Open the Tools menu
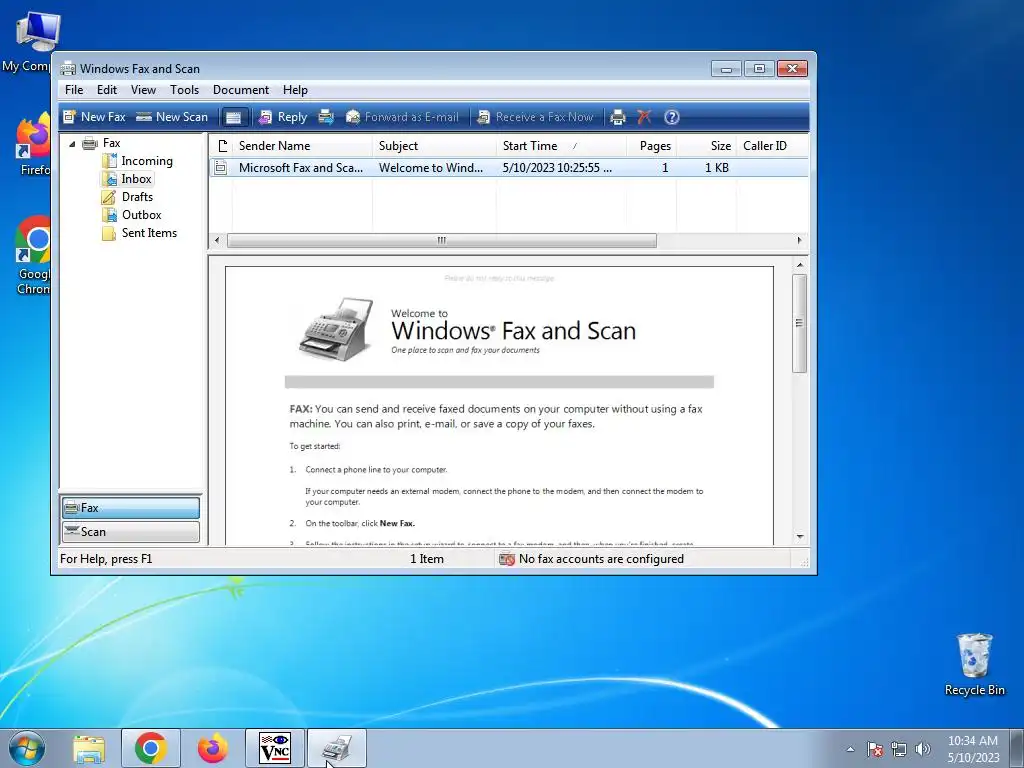The image size is (1024, 768). [184, 89]
